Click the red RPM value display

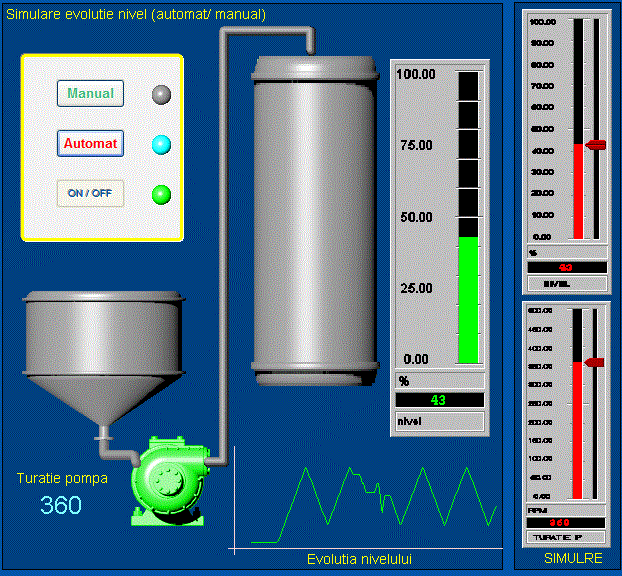(x=565, y=523)
